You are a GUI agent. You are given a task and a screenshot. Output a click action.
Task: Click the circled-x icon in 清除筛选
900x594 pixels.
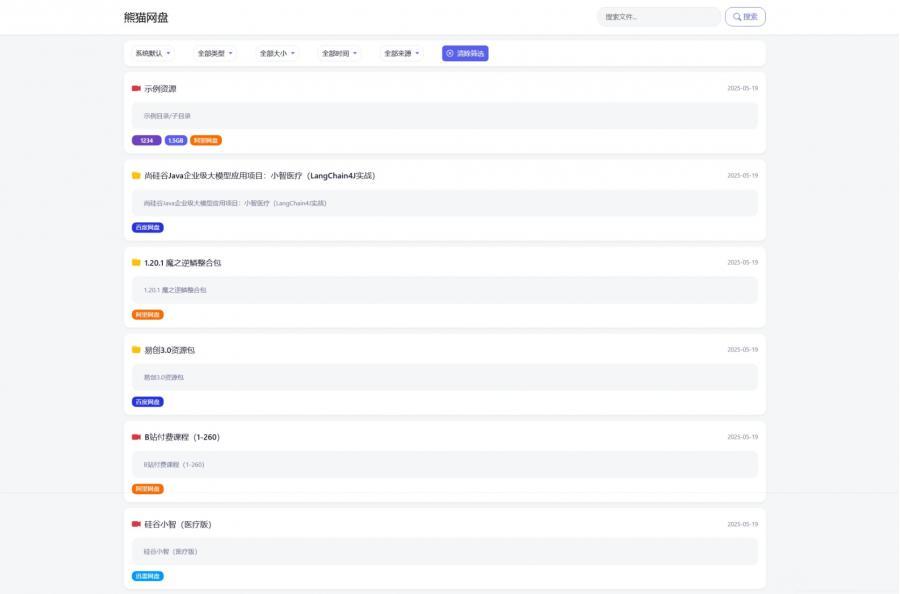(x=450, y=53)
